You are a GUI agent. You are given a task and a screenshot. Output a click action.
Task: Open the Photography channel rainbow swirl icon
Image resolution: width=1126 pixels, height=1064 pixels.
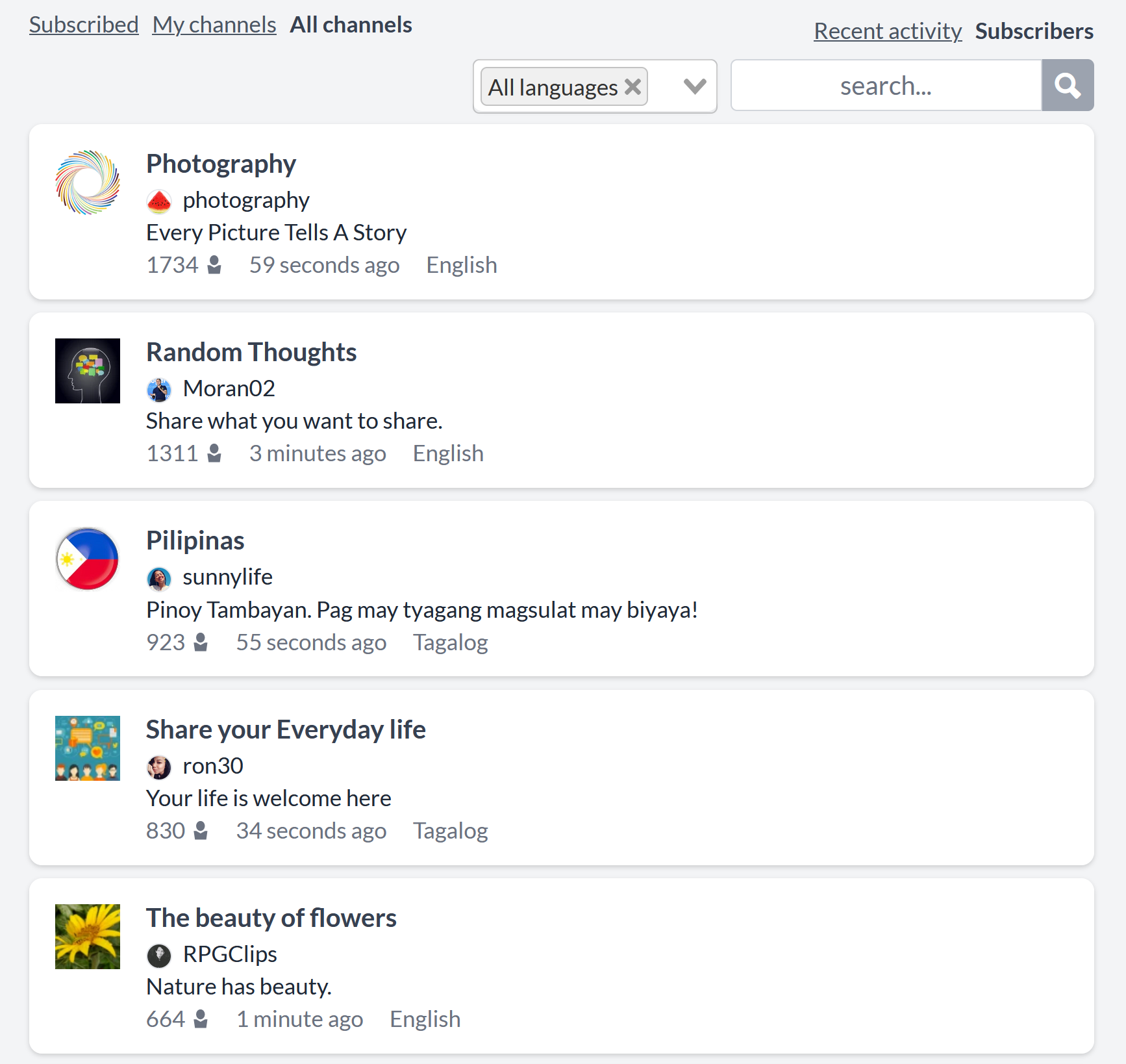tap(88, 183)
